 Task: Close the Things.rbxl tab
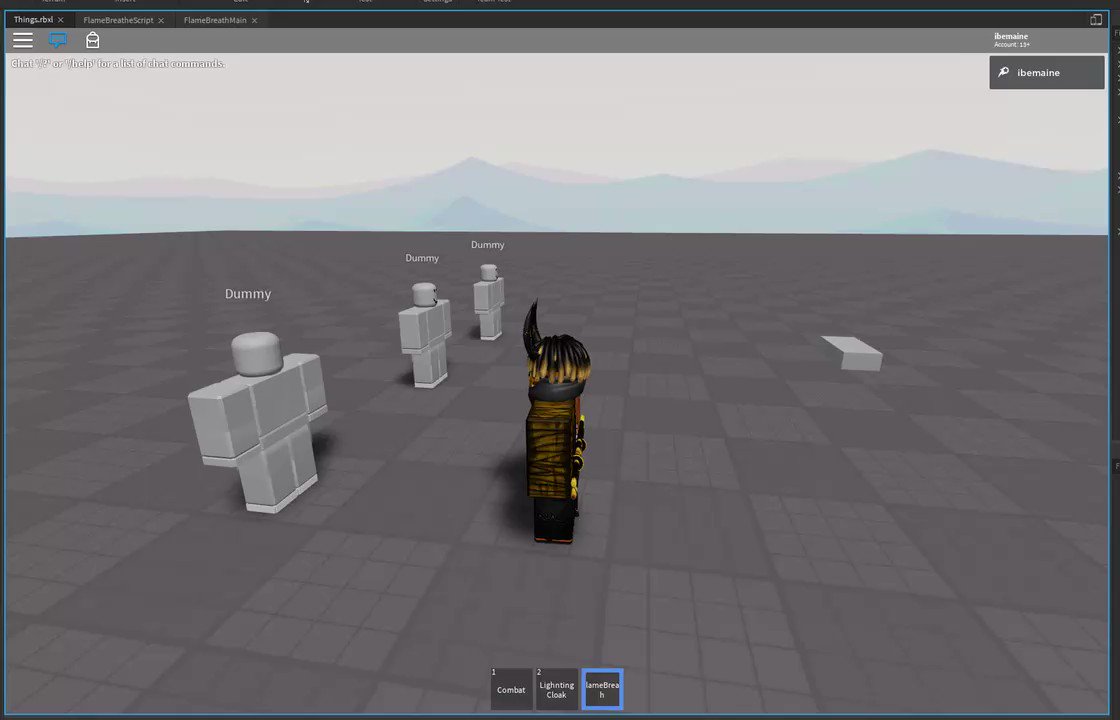pyautogui.click(x=61, y=20)
